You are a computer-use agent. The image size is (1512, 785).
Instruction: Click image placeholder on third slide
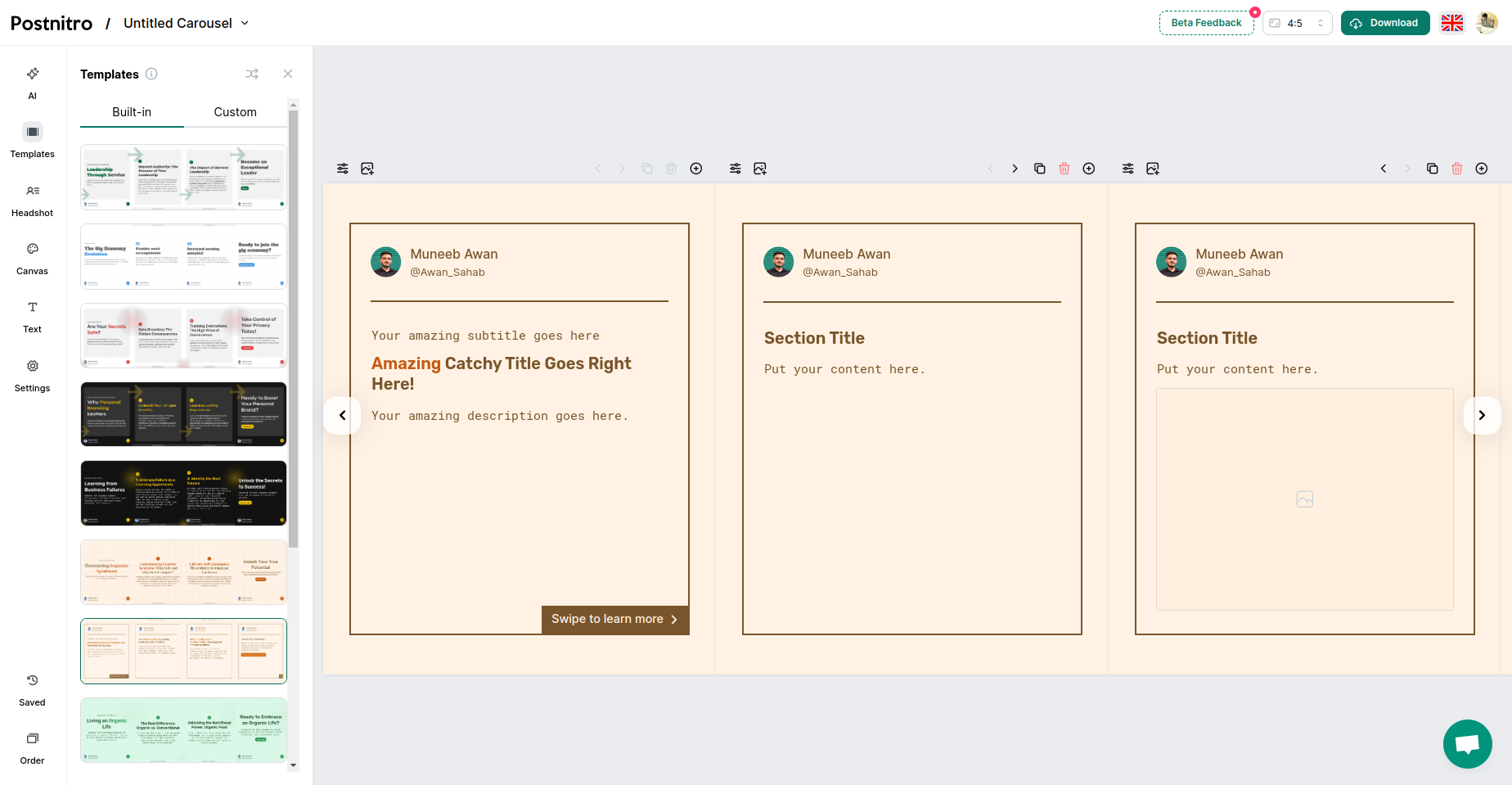(x=1305, y=499)
